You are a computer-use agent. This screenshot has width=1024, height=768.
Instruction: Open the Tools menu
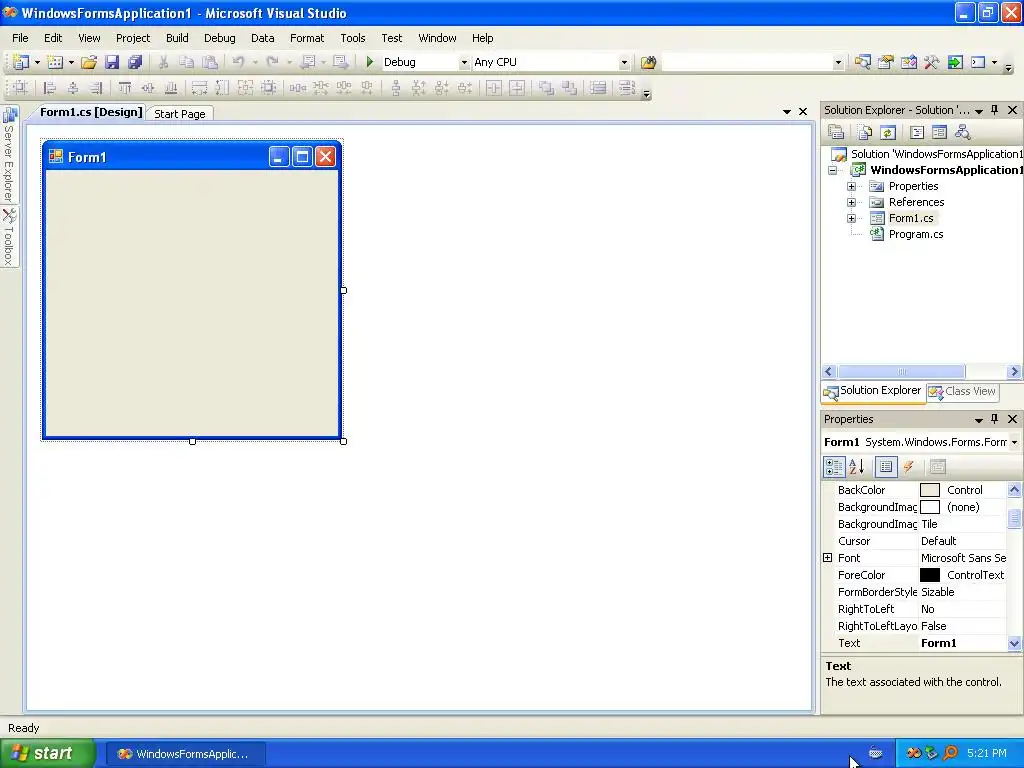click(x=353, y=38)
